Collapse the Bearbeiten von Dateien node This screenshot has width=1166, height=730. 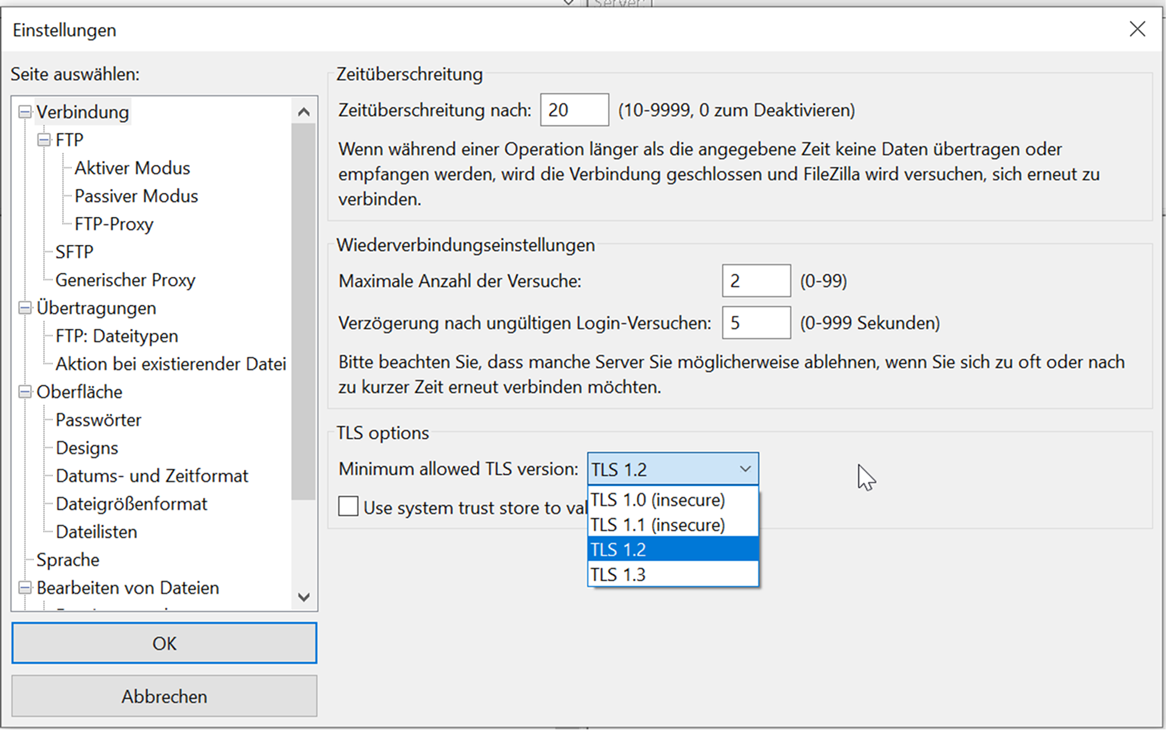[25, 587]
